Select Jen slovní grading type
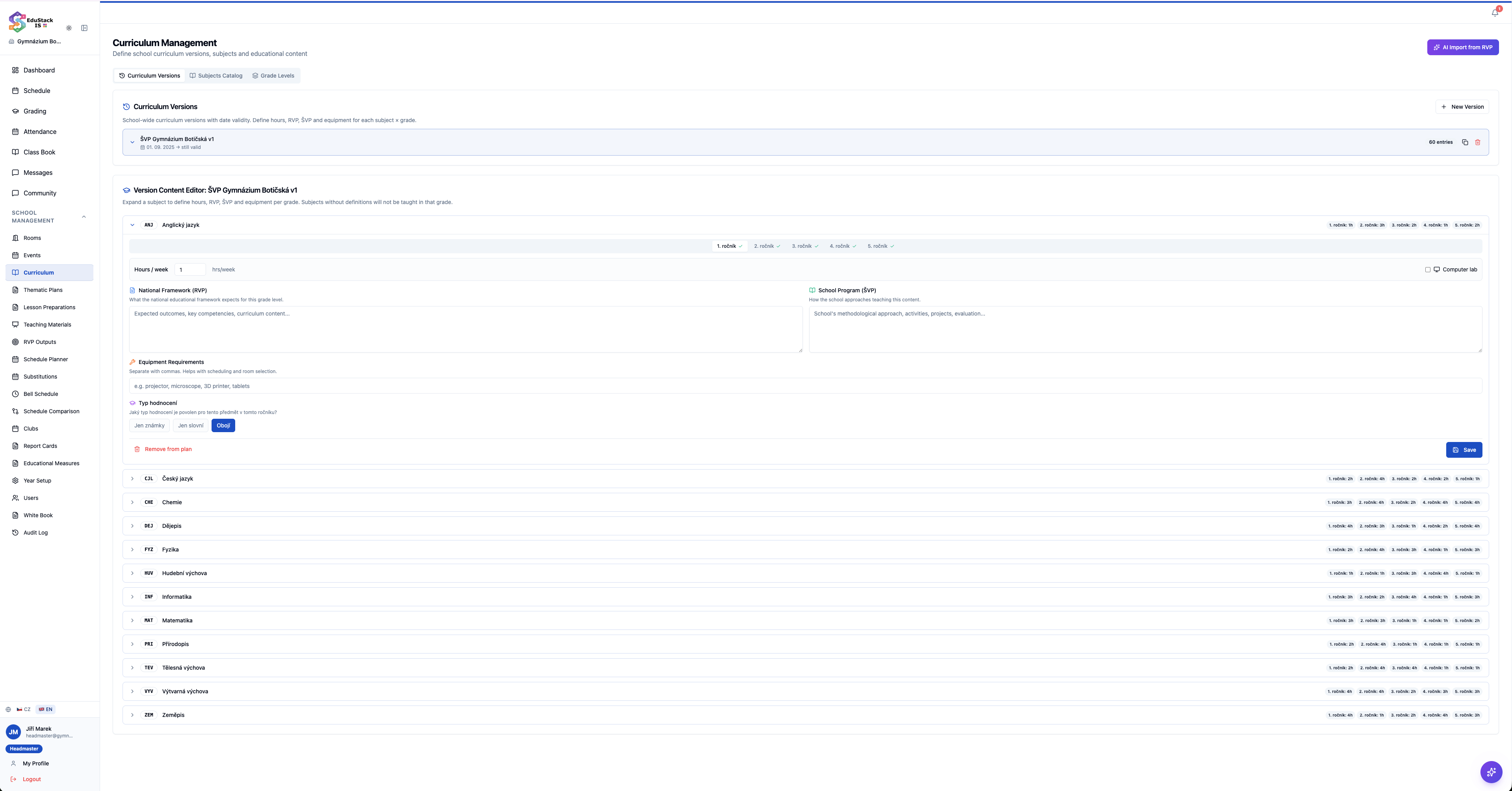Image resolution: width=1512 pixels, height=791 pixels. (191, 425)
